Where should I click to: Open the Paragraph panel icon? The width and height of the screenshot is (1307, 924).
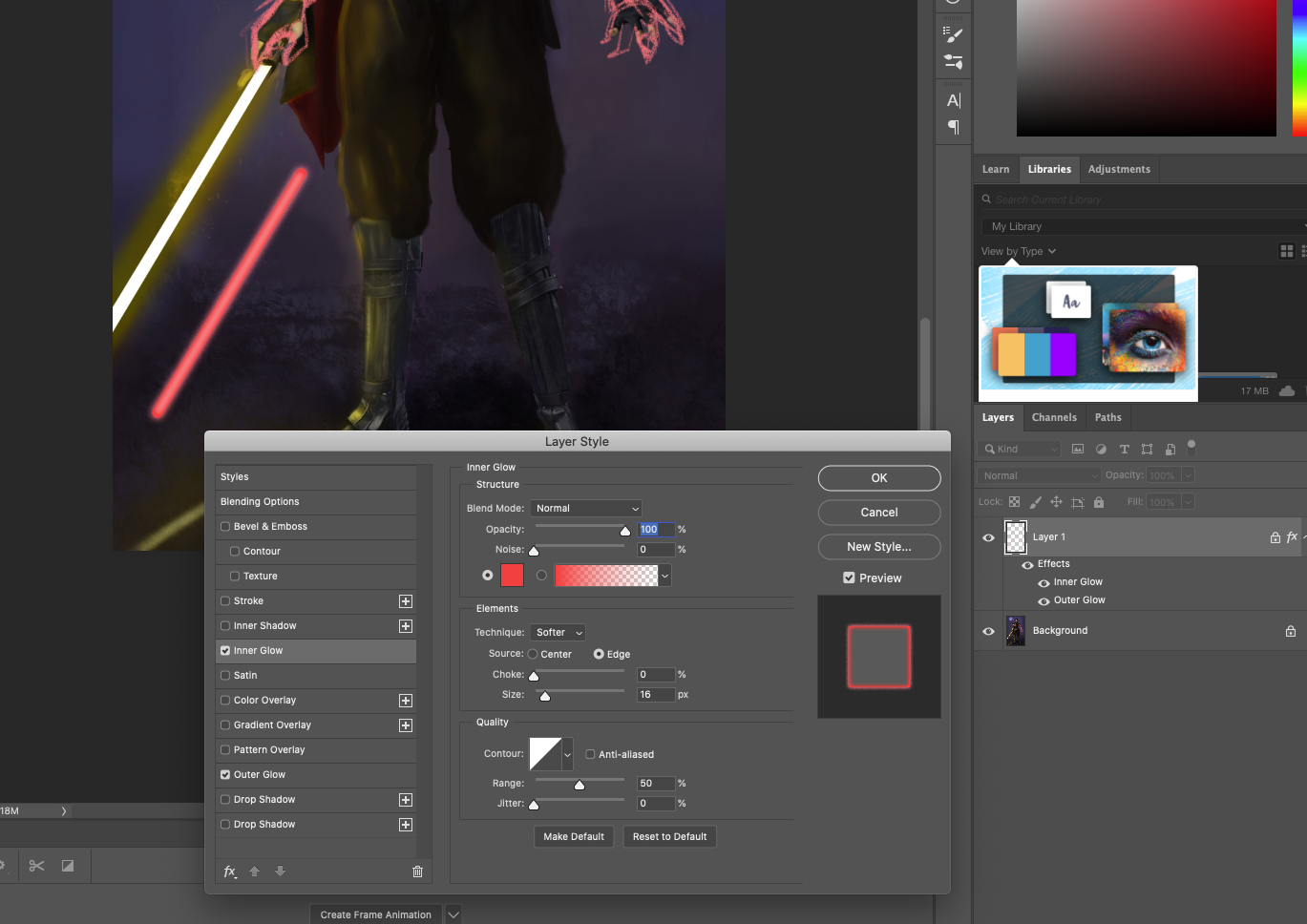[953, 127]
